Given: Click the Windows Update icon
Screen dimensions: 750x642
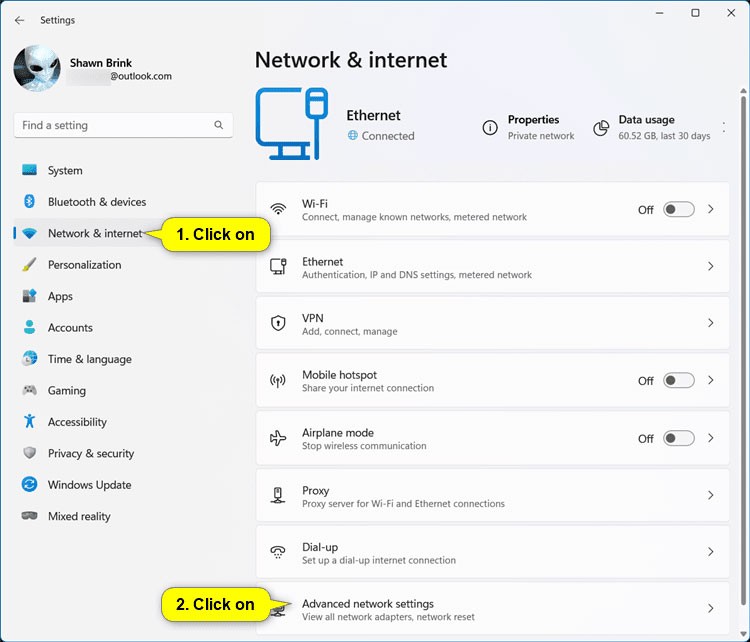Looking at the screenshot, I should (x=29, y=485).
